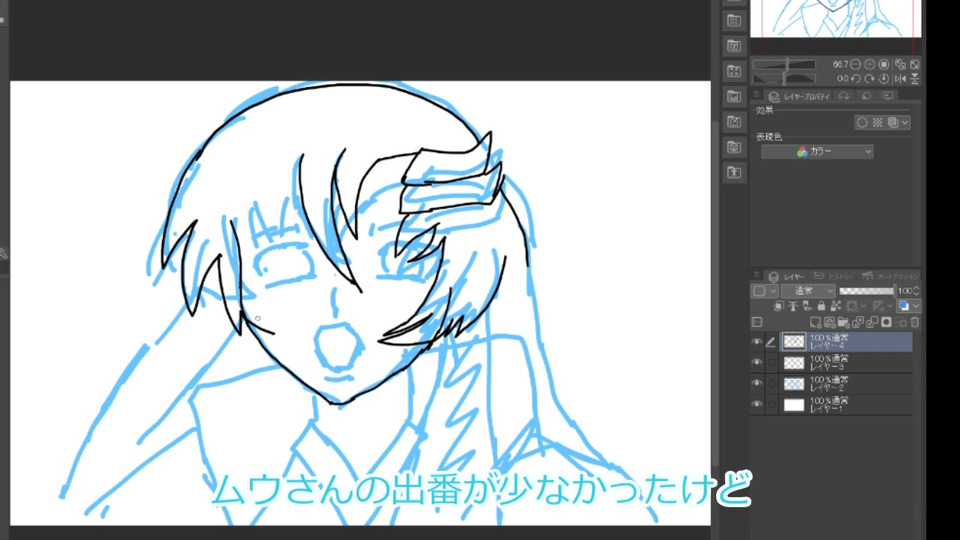Click the opacity value stepper arrows
The height and width of the screenshot is (540, 960).
tap(916, 291)
